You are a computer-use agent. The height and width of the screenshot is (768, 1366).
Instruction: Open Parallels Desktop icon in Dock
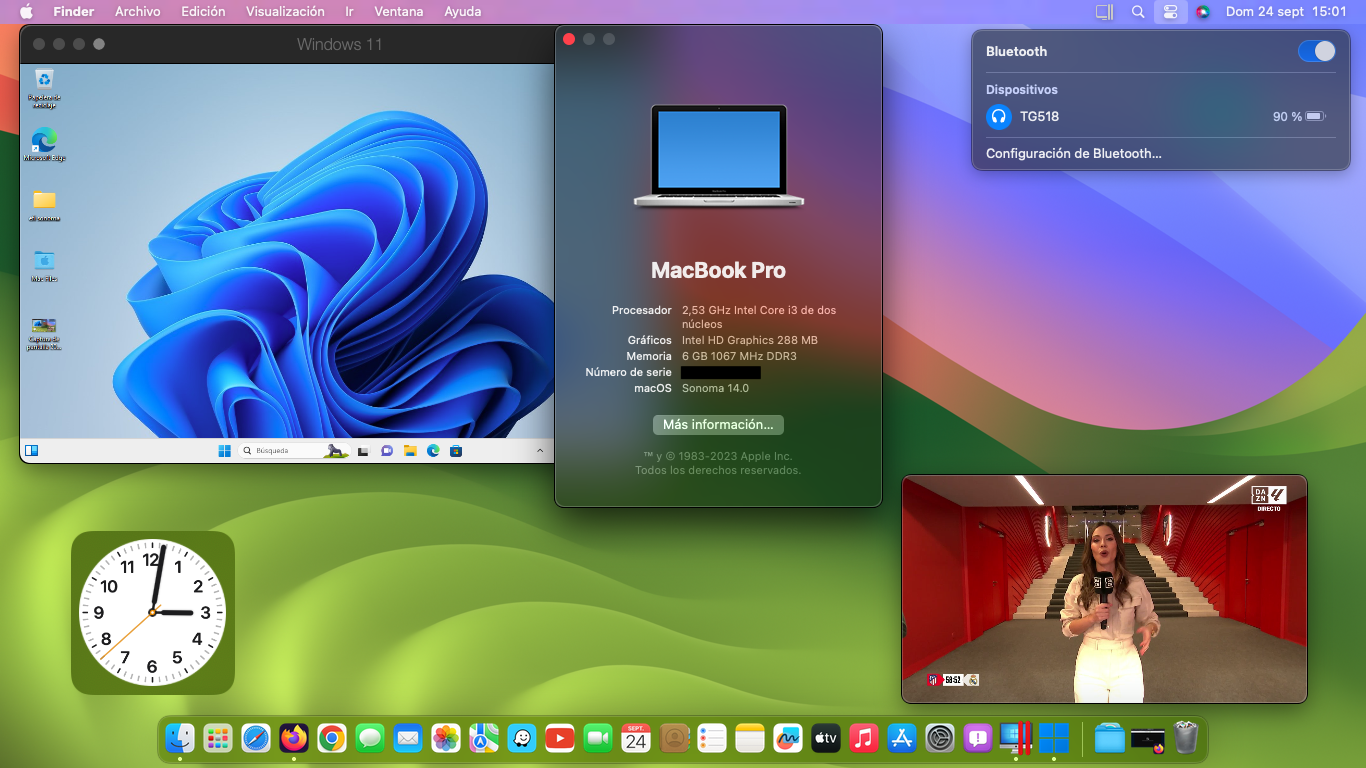1016,739
